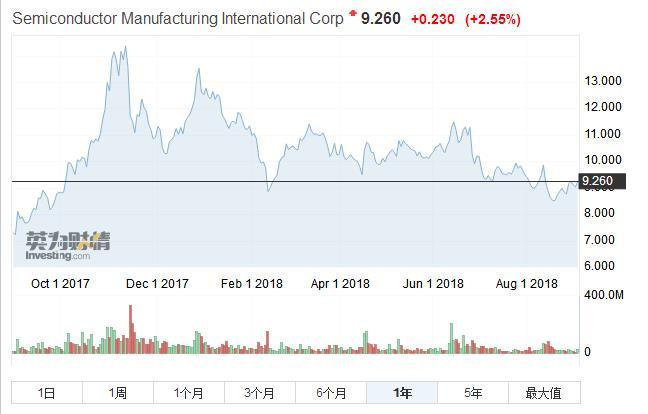Select the 1日 time range tab
This screenshot has width=648, height=414.
click(x=47, y=392)
